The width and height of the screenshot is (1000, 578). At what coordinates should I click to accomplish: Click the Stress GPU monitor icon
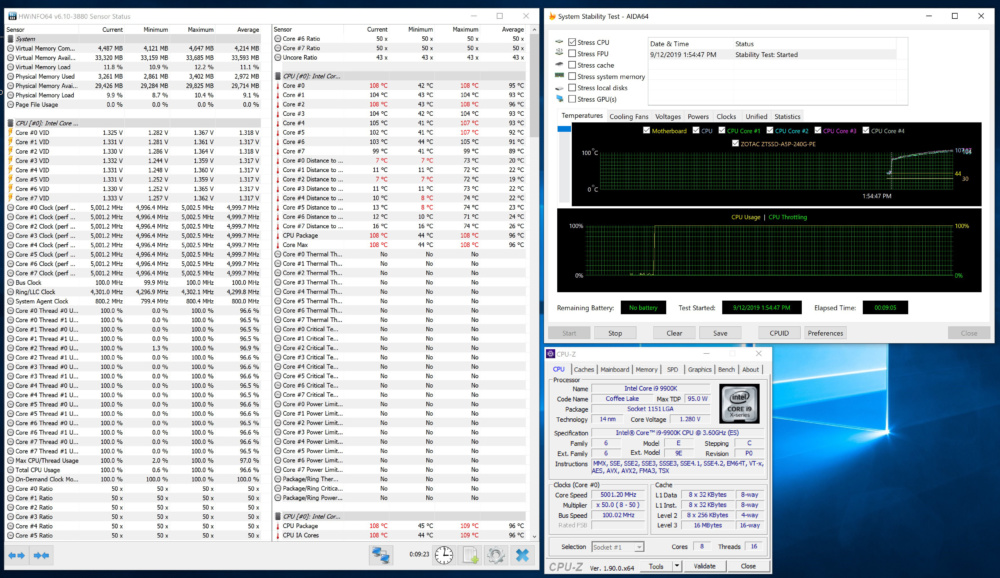tap(559, 99)
